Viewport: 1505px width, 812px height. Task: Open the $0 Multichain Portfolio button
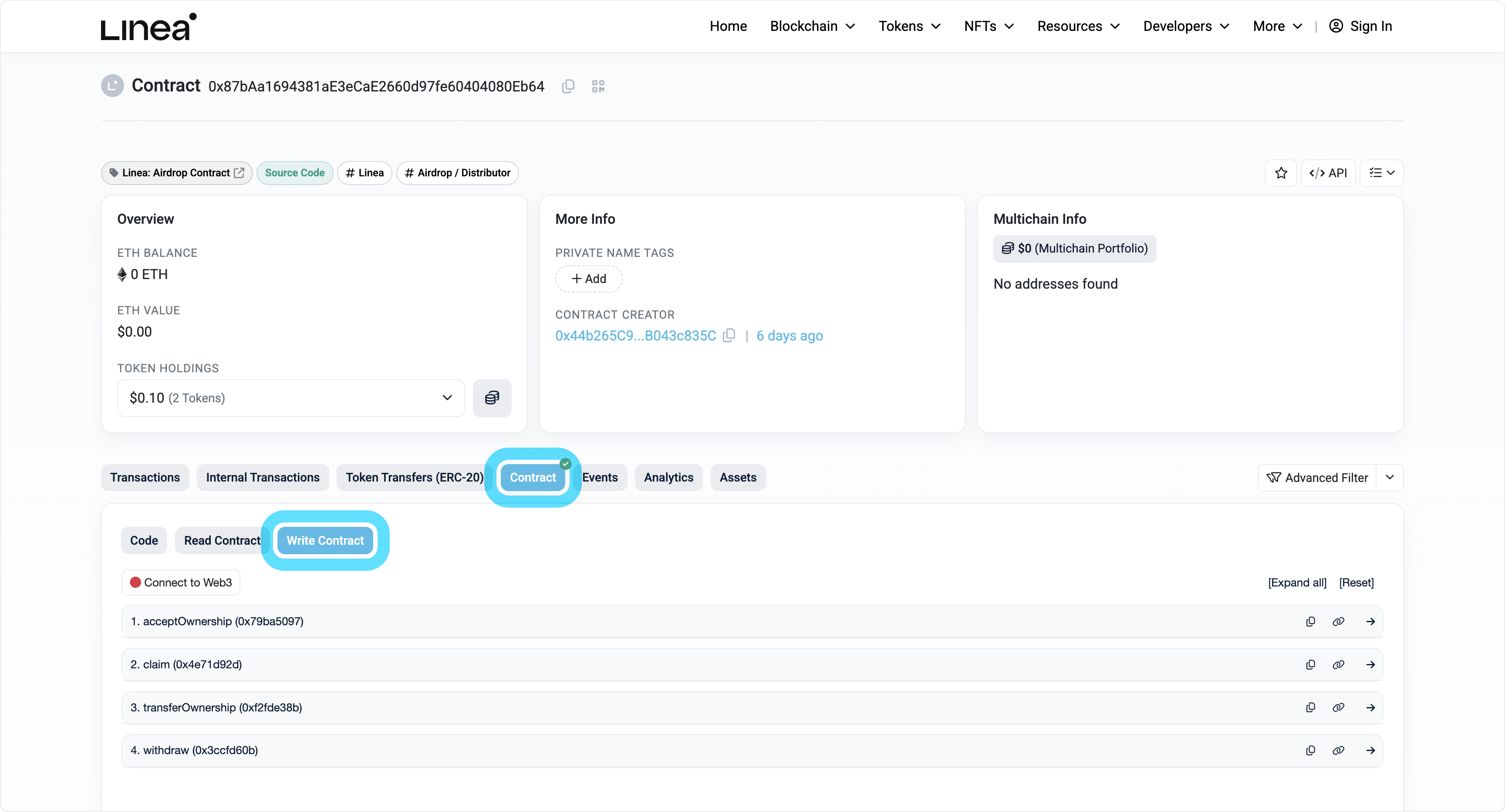tap(1074, 249)
